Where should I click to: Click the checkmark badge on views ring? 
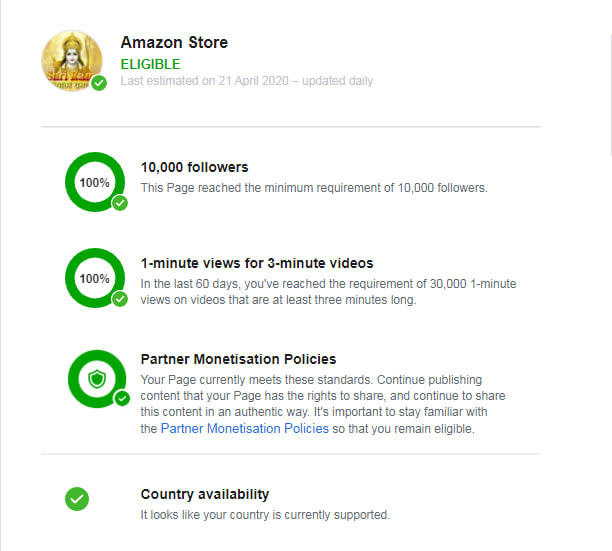[x=120, y=299]
